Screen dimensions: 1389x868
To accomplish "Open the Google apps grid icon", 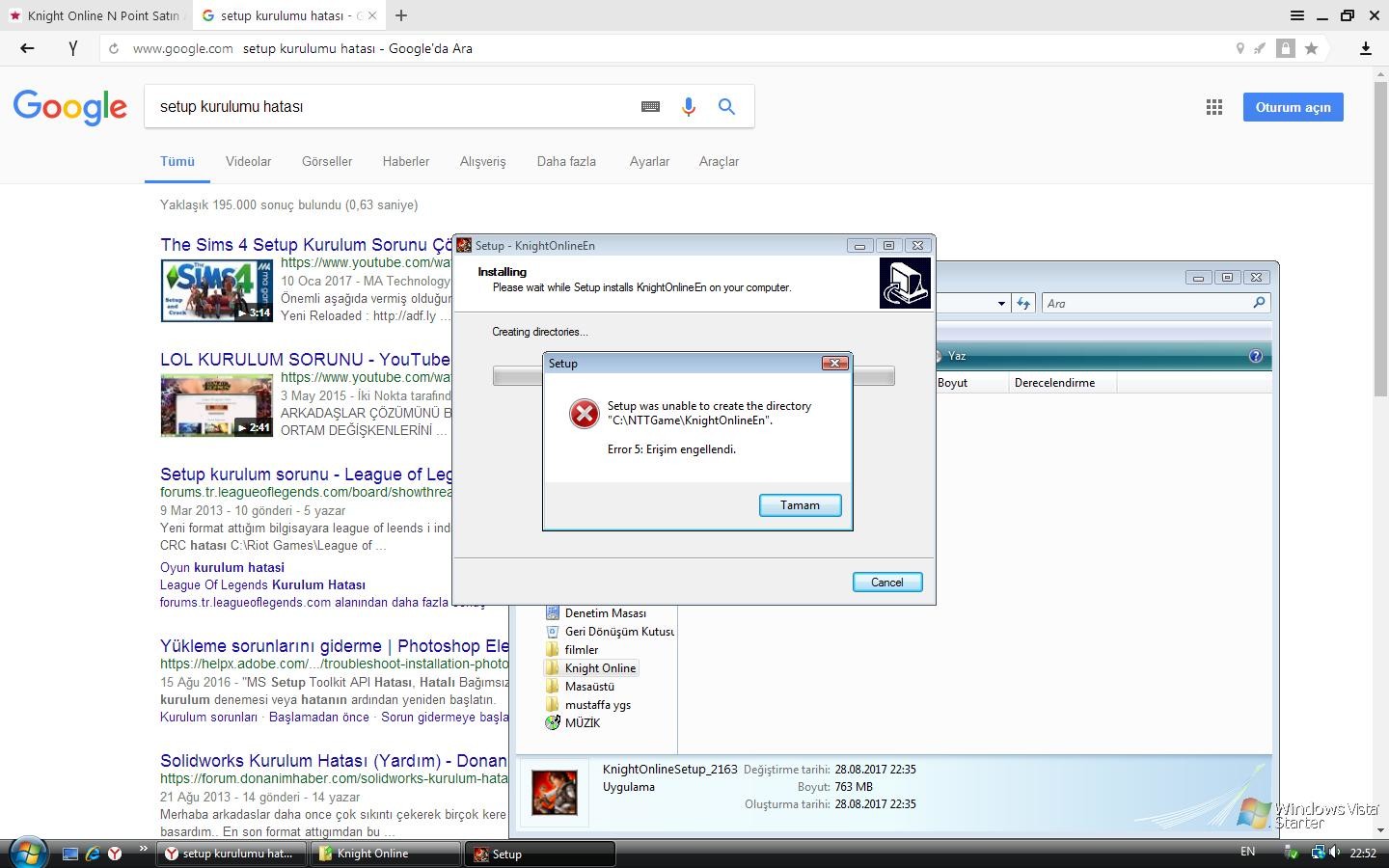I will 1214,107.
